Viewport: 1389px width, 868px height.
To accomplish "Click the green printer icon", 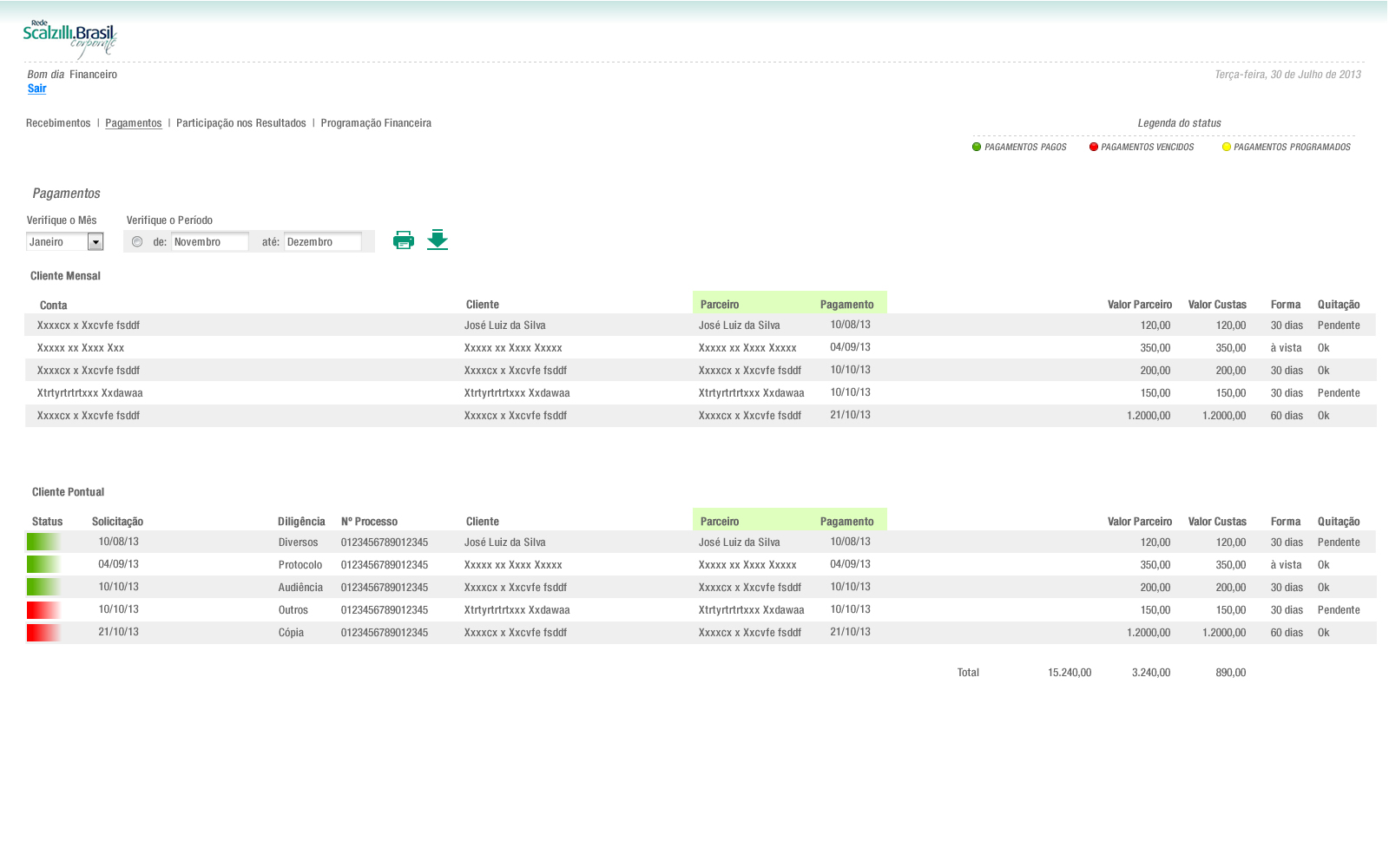I will 404,240.
